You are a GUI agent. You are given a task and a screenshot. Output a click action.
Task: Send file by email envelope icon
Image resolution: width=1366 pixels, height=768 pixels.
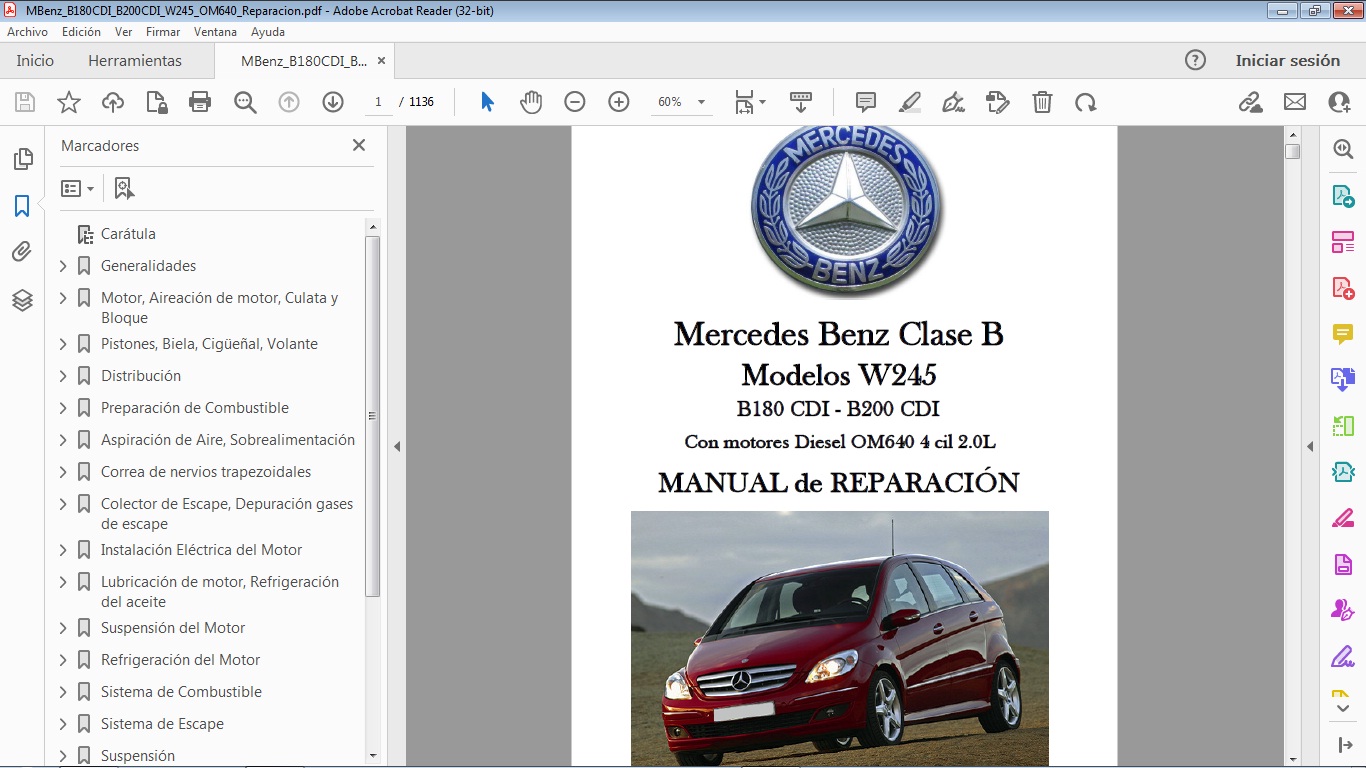(1295, 102)
